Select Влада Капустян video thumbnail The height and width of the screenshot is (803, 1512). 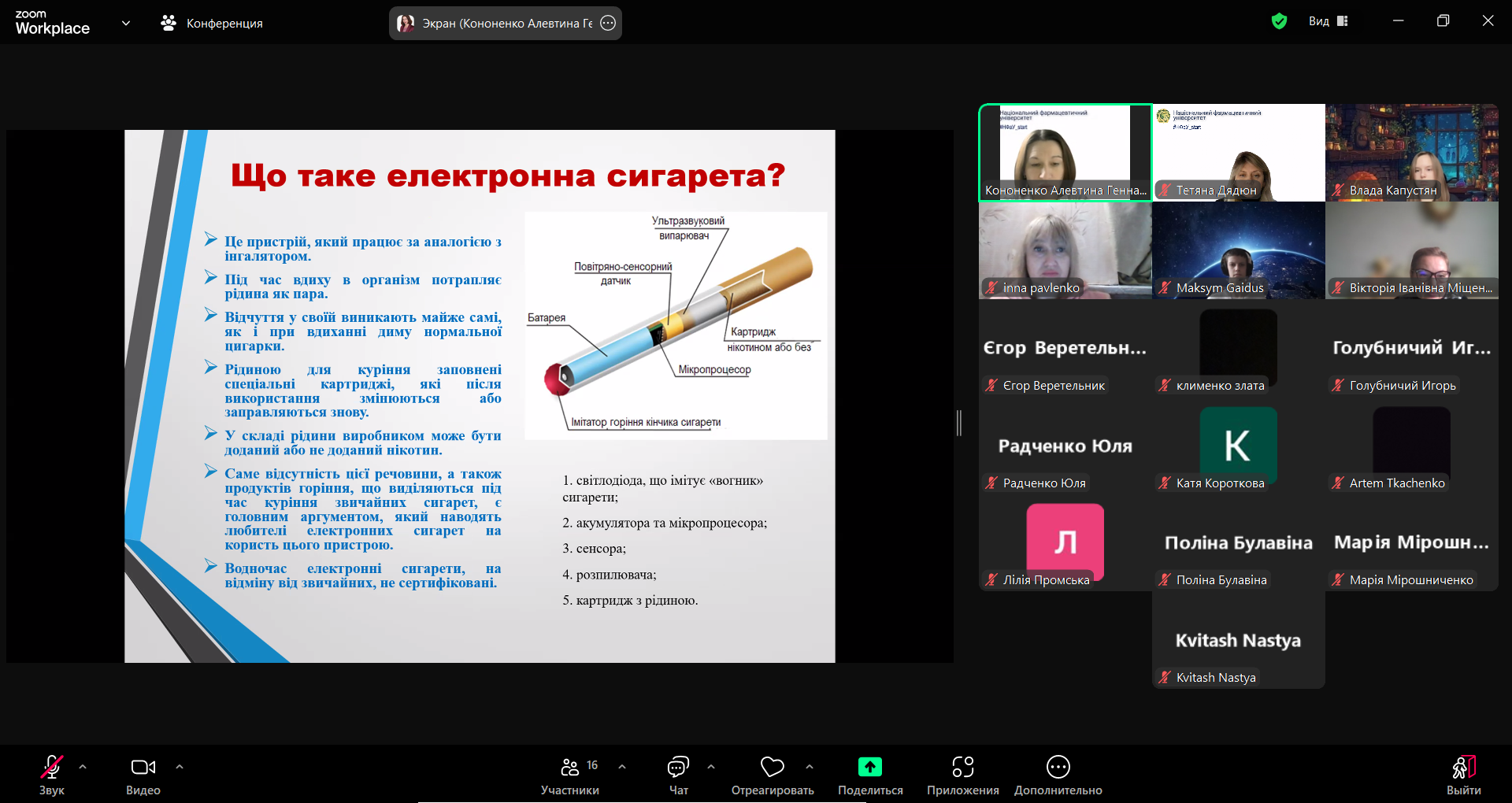[1412, 153]
